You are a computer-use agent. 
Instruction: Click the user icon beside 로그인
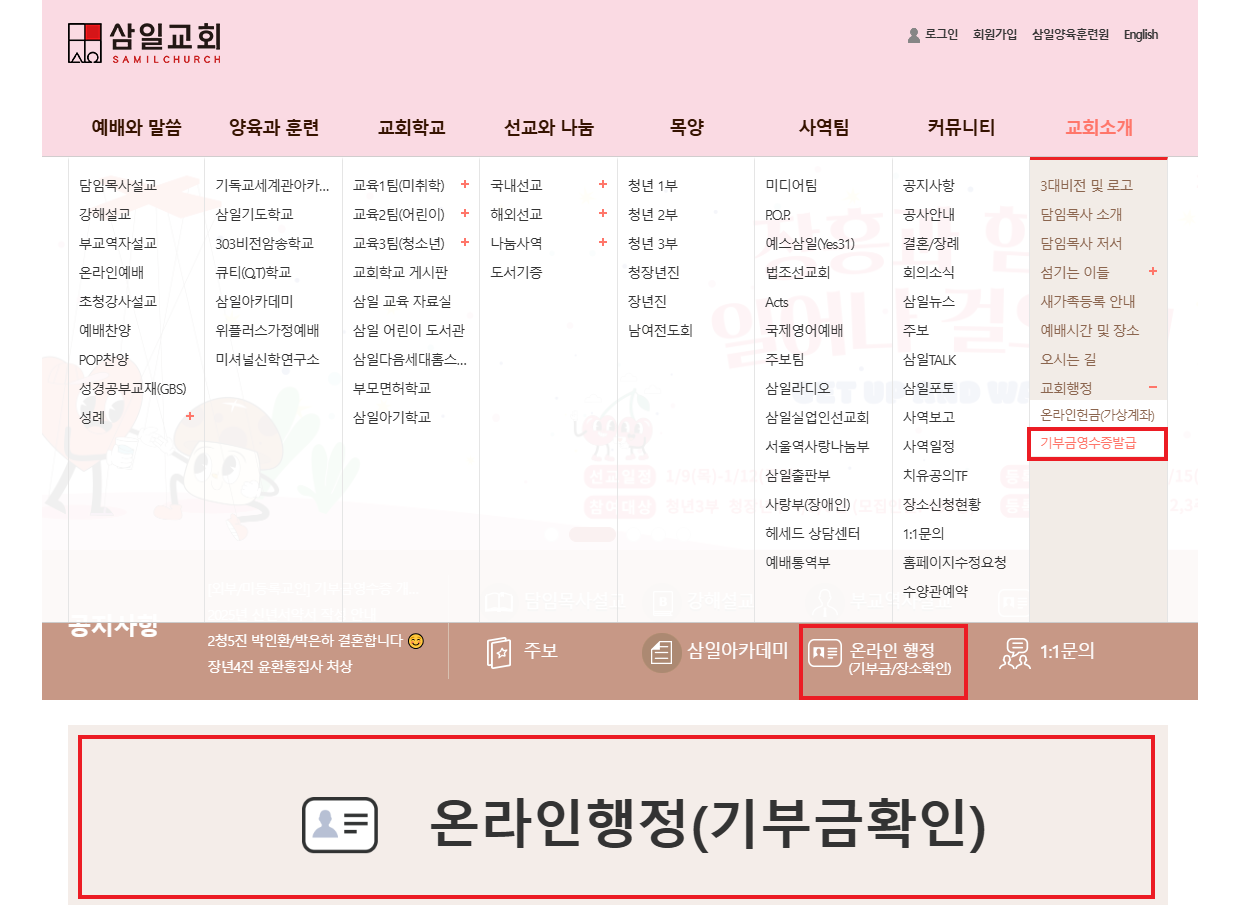(913, 35)
